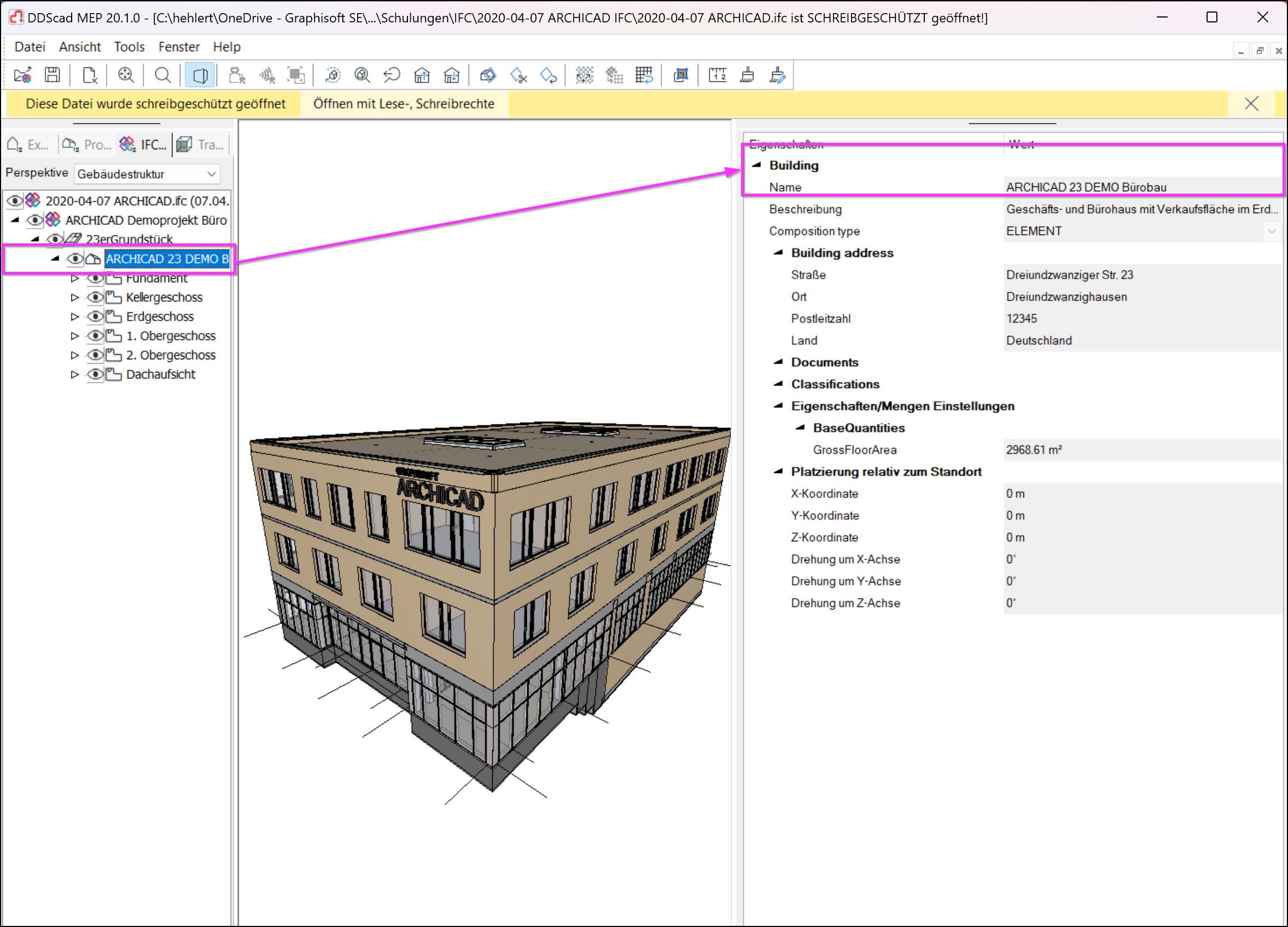Click the grid with return arrow icon
The width and height of the screenshot is (1288, 927).
644,75
